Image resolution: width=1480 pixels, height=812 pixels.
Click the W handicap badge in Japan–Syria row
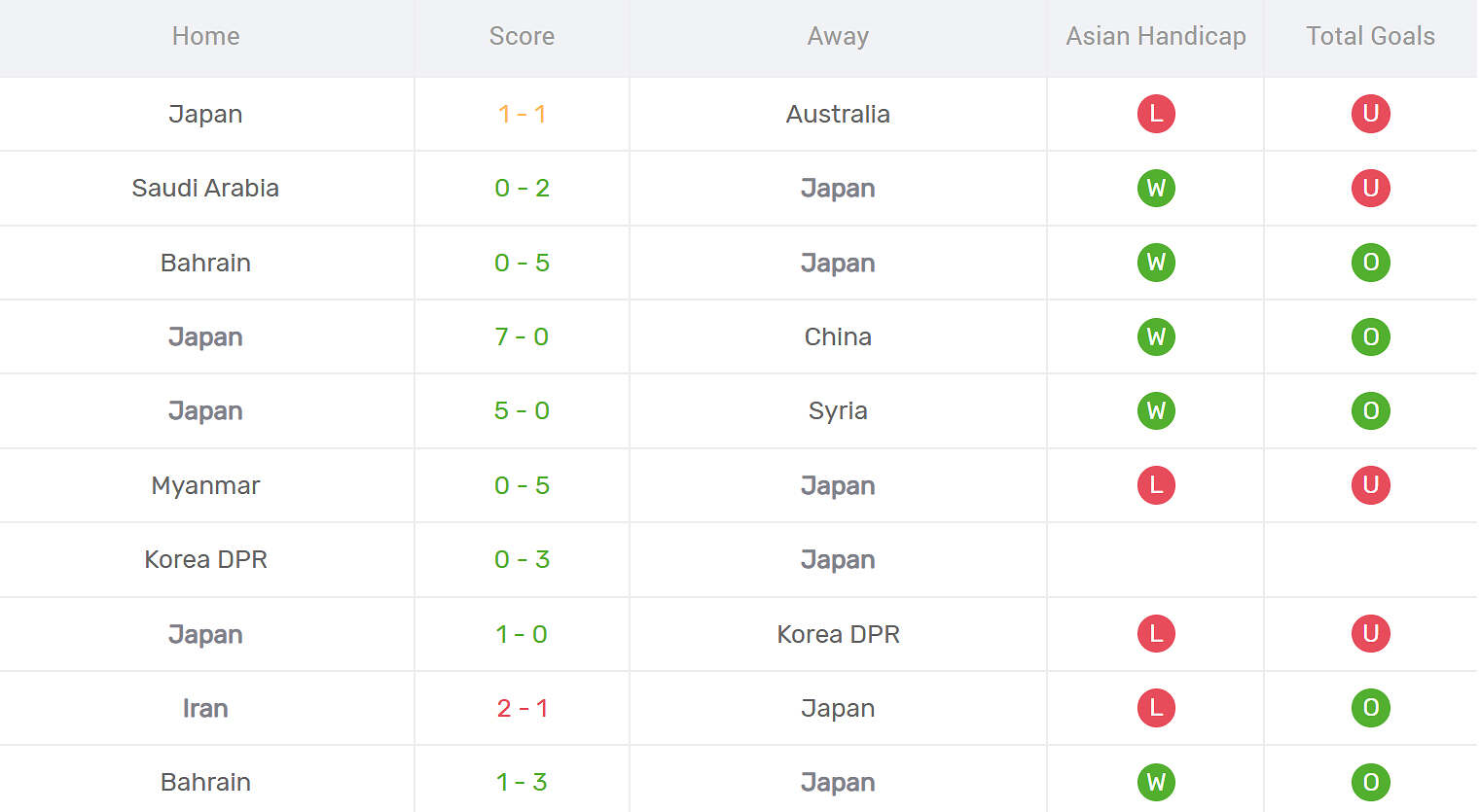(x=1156, y=410)
